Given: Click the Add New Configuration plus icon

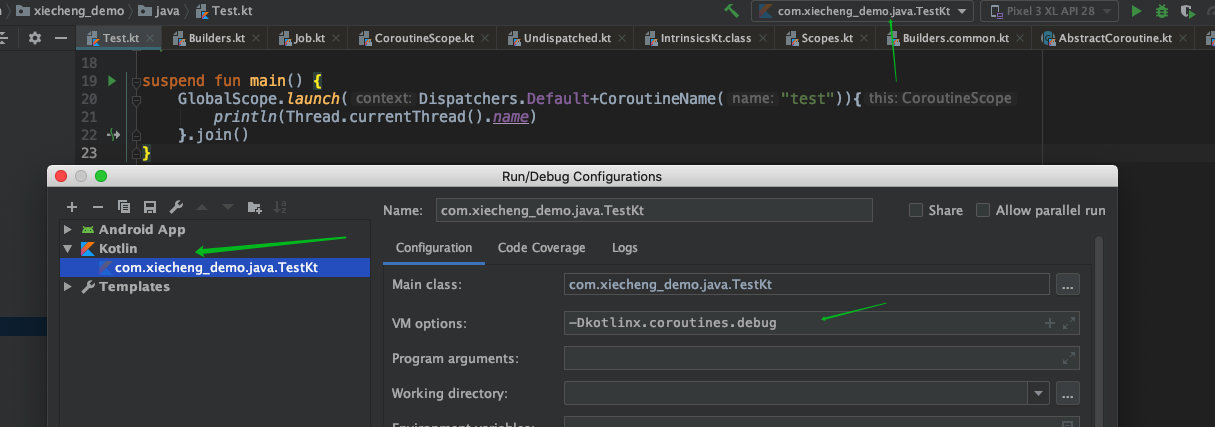Looking at the screenshot, I should coord(72,207).
